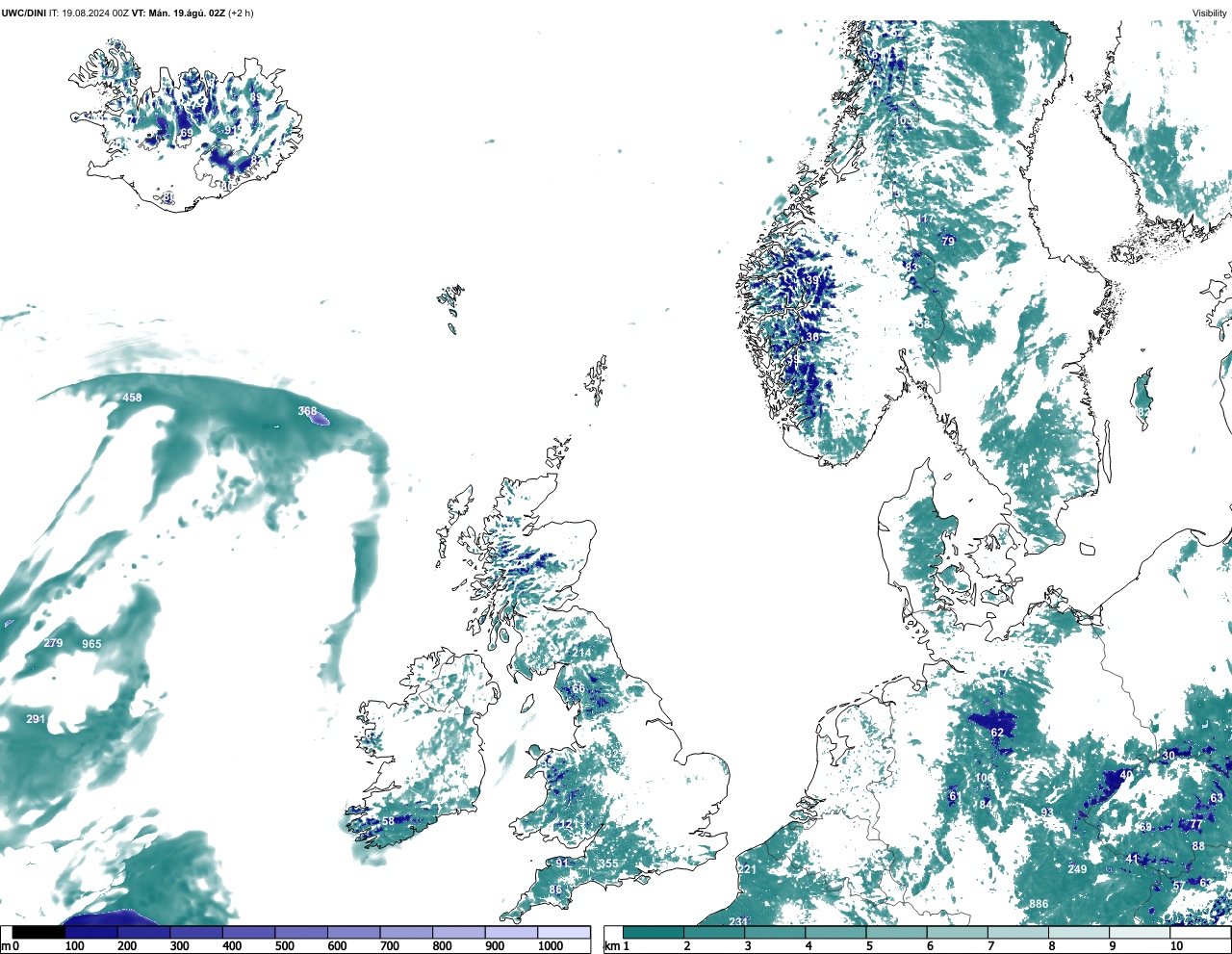This screenshot has height=954, width=1232.
Task: Click the "249" value over Germany
Action: (x=1077, y=869)
